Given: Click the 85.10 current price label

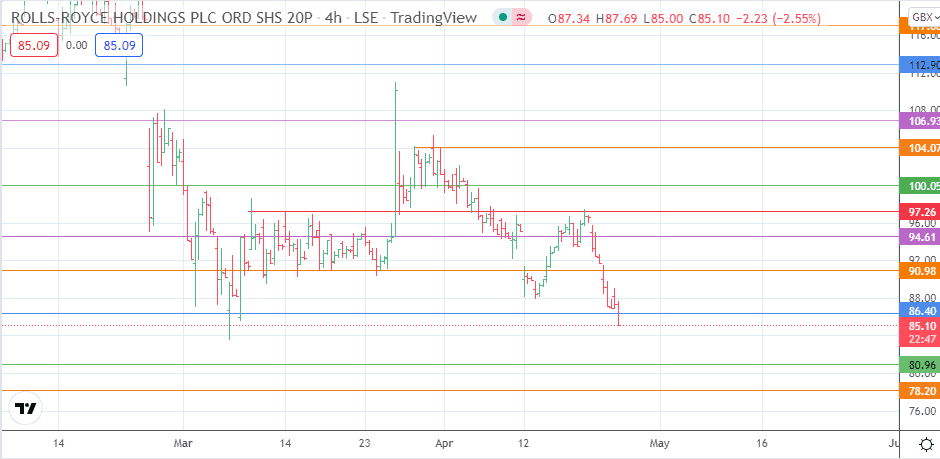Looking at the screenshot, I should point(920,326).
